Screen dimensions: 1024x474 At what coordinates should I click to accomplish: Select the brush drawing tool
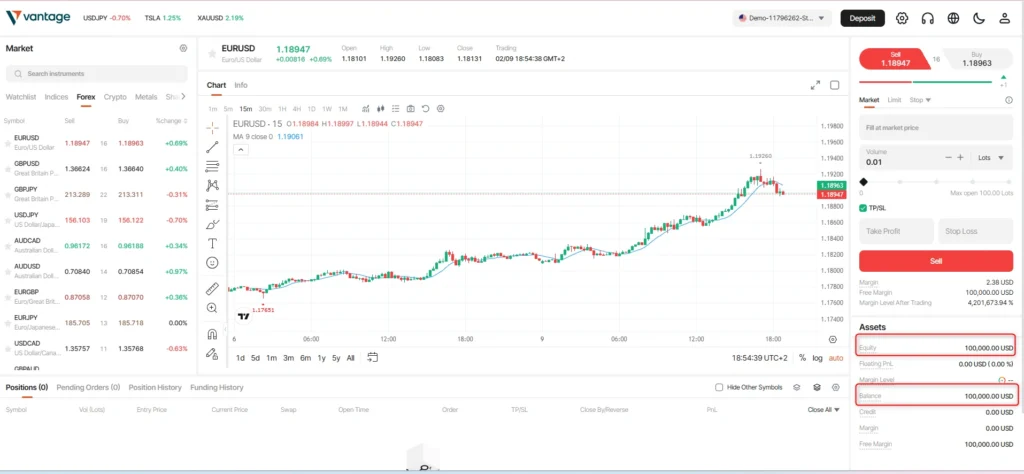pos(212,225)
